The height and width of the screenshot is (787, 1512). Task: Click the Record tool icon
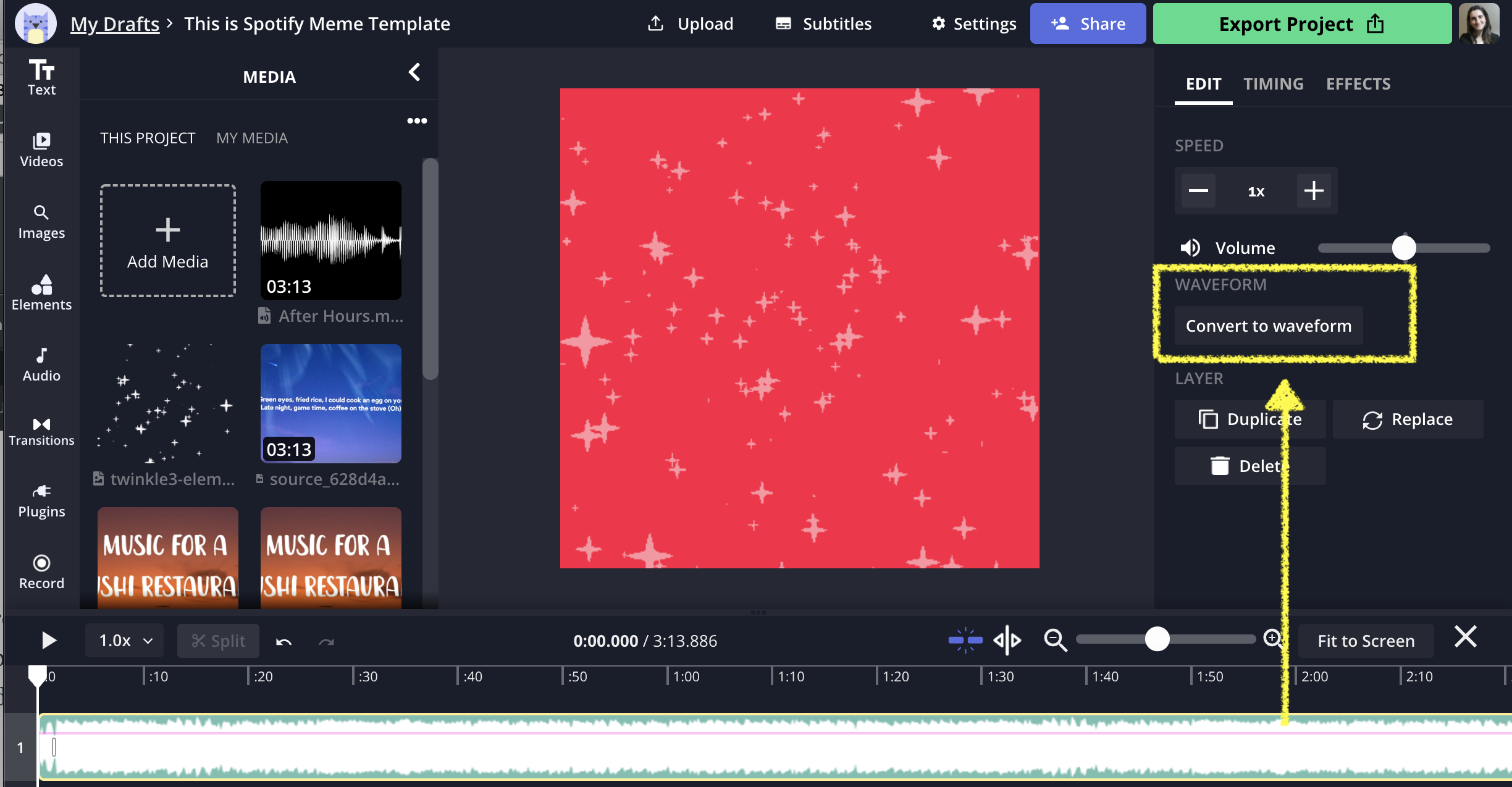click(x=41, y=563)
